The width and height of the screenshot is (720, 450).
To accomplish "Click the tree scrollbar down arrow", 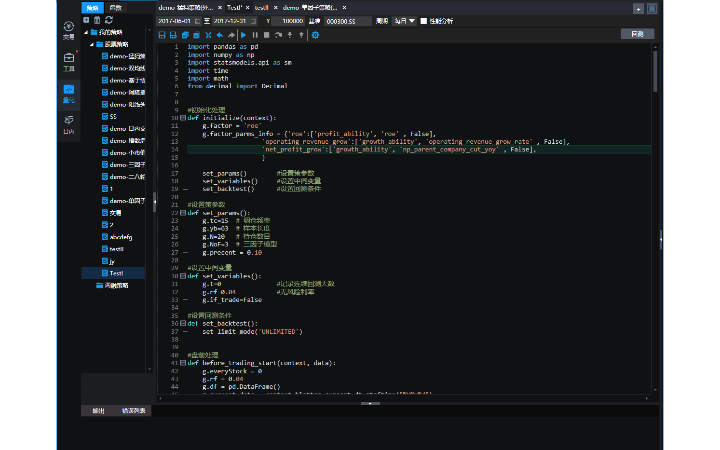I will [x=149, y=369].
